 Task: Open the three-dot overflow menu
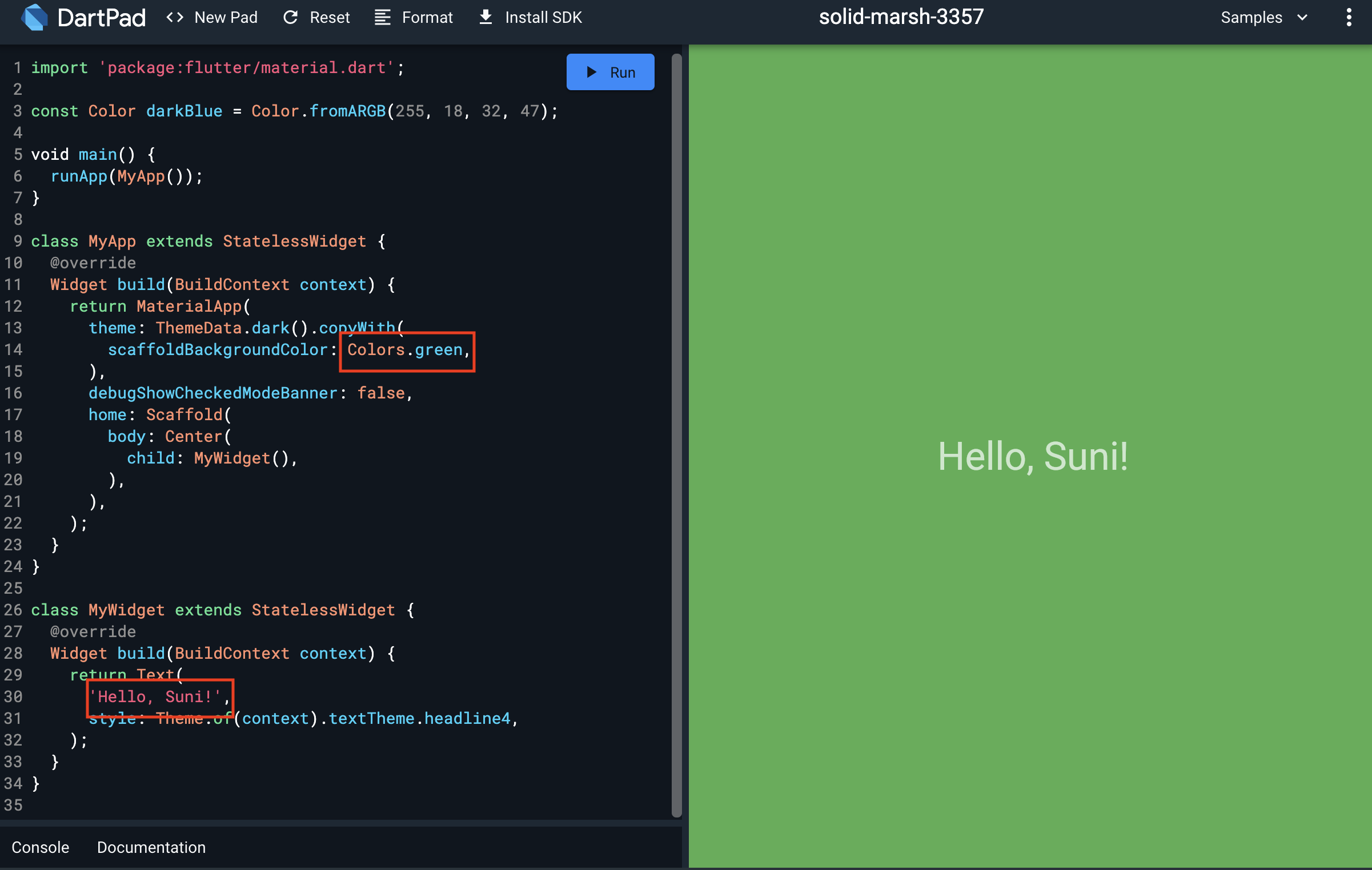point(1349,17)
